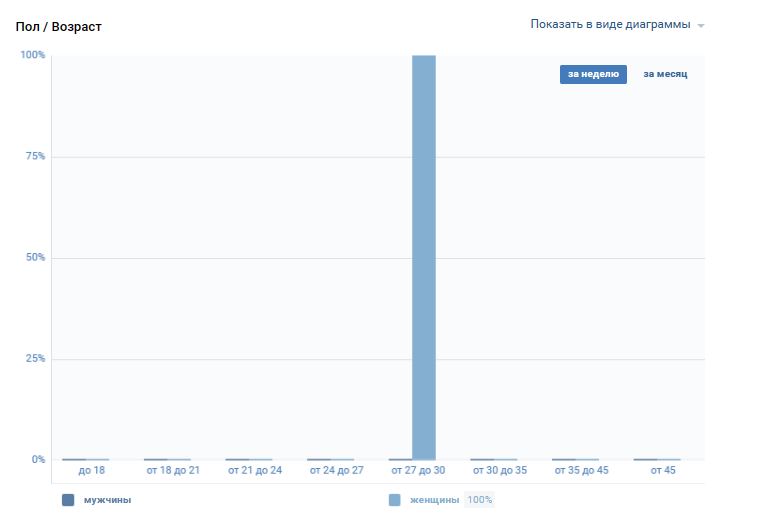Open the Показать в виде диаграммы dropdown
This screenshot has height=529, width=760.
tap(610, 24)
